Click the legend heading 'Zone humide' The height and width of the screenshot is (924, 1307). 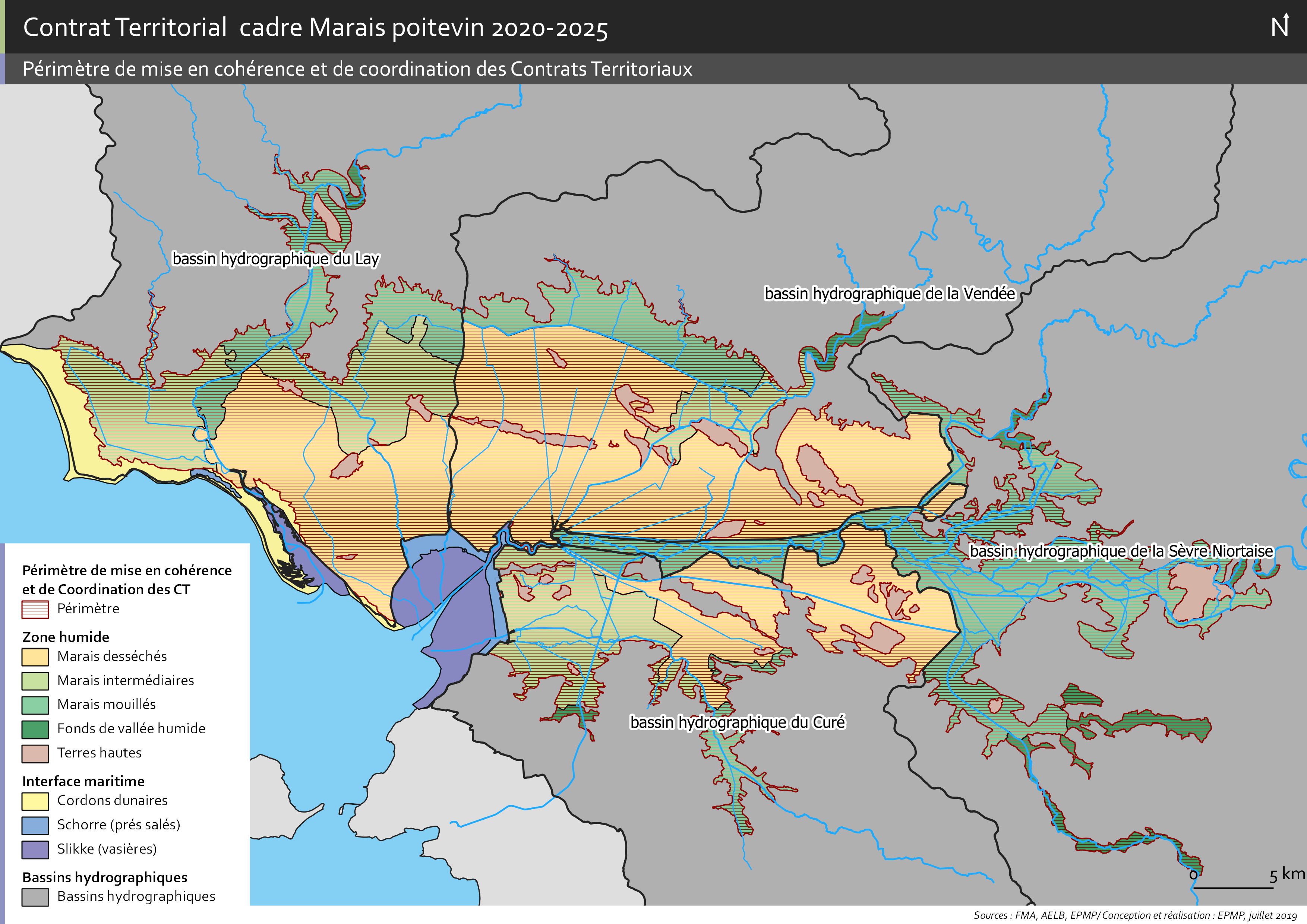coord(66,637)
